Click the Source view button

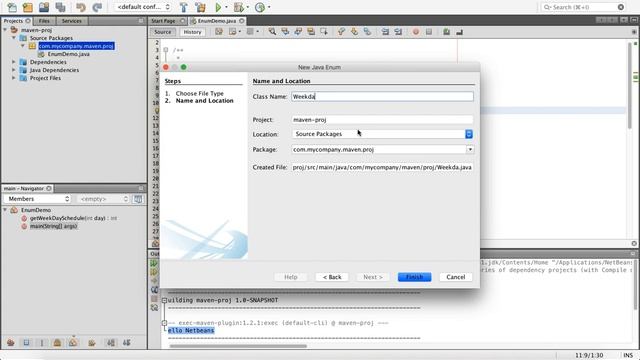pos(163,32)
